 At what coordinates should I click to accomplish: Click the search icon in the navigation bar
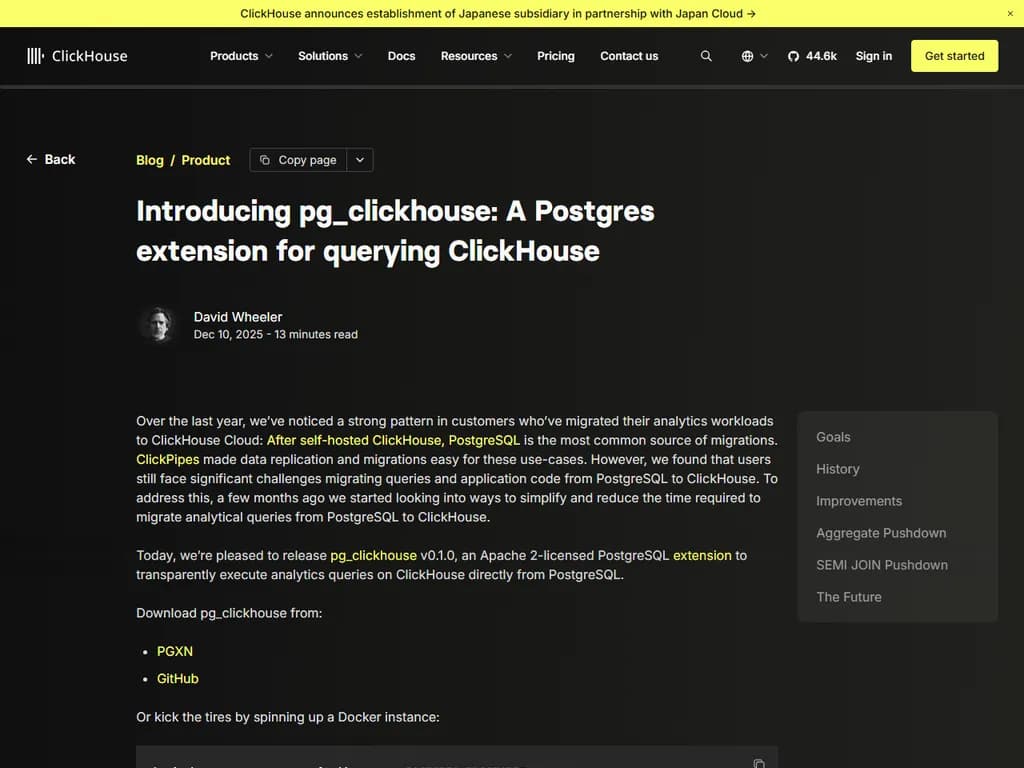click(x=706, y=56)
